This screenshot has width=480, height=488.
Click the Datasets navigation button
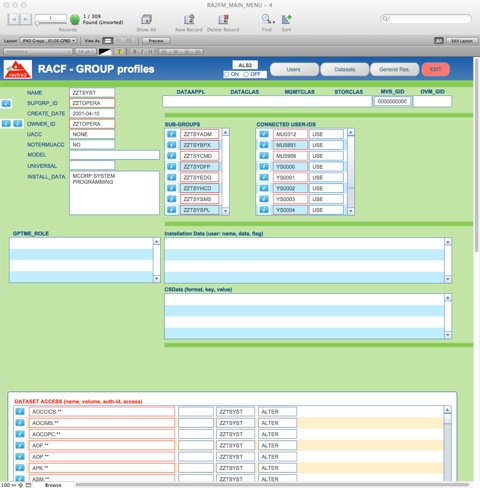coord(345,69)
